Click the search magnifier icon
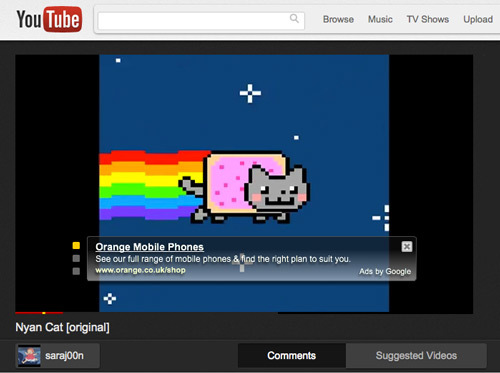Screen dimensions: 500x373 pyautogui.click(x=294, y=18)
